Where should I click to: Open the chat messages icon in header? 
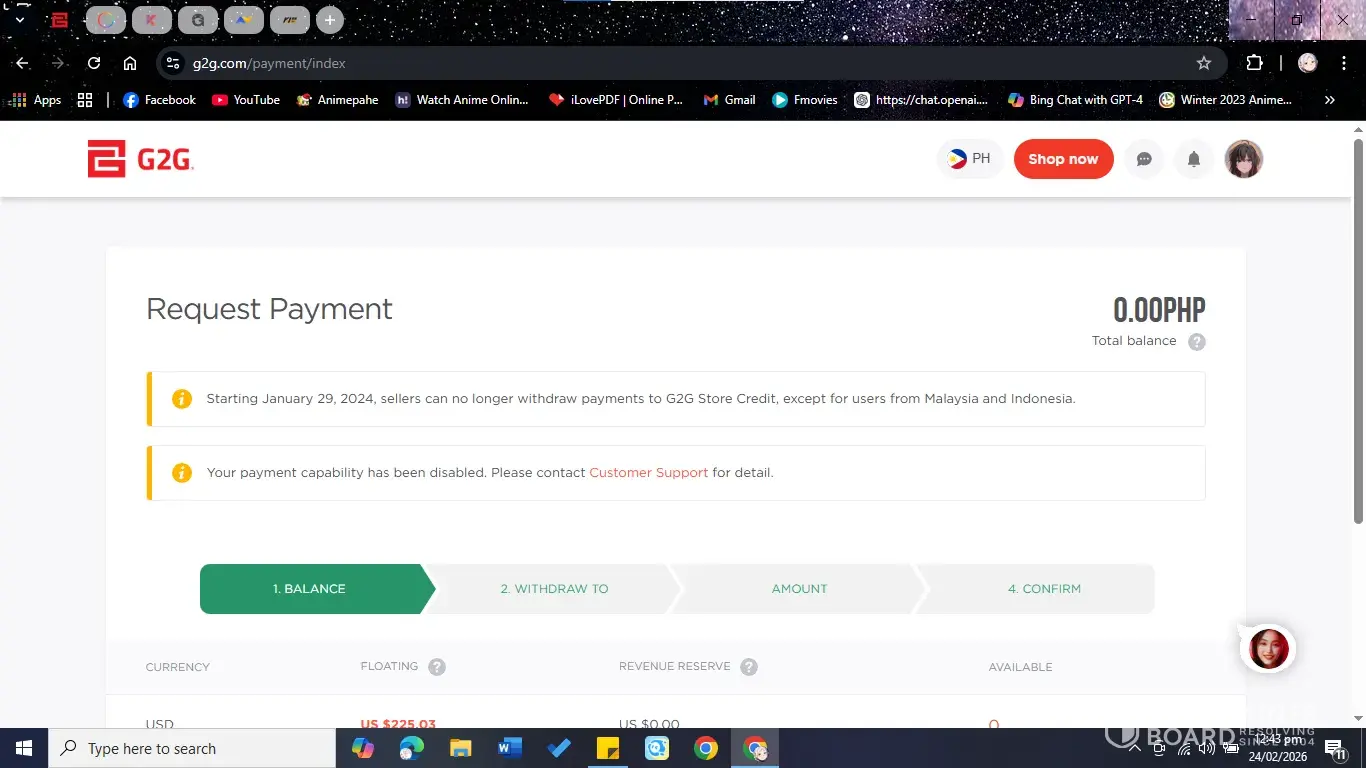pos(1144,159)
